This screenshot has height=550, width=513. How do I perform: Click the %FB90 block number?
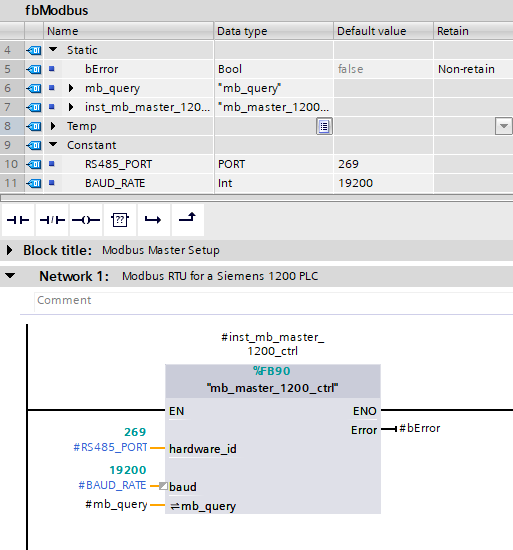click(x=272, y=371)
